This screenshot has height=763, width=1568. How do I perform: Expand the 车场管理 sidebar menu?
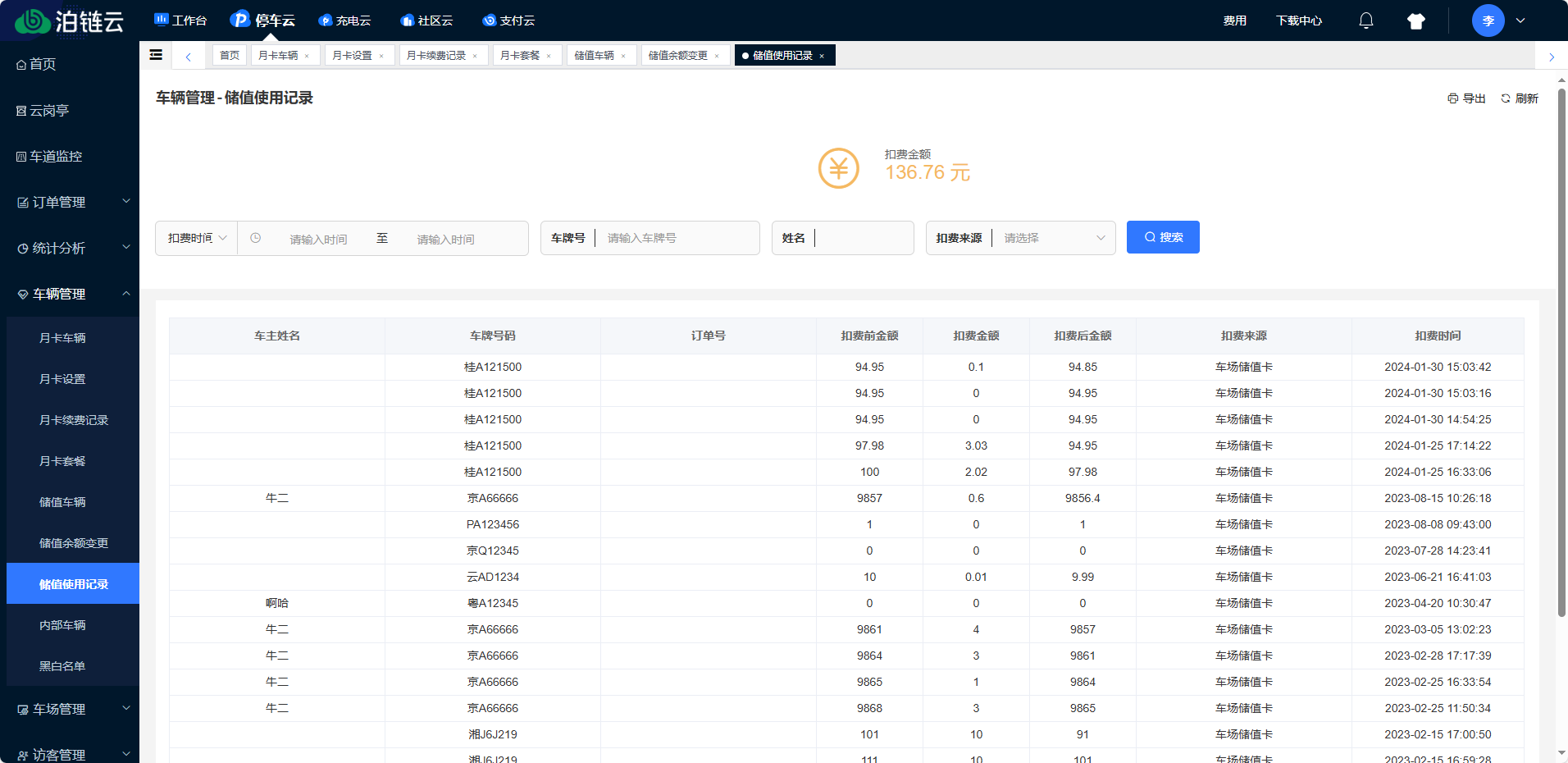click(70, 709)
